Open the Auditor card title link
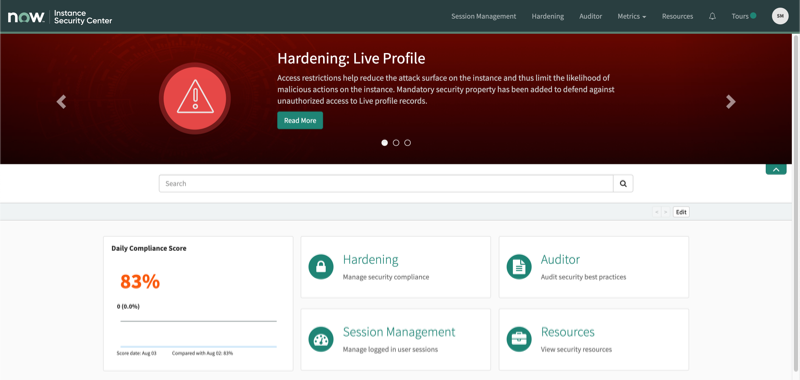Viewport: 800px width, 380px height. click(x=560, y=260)
